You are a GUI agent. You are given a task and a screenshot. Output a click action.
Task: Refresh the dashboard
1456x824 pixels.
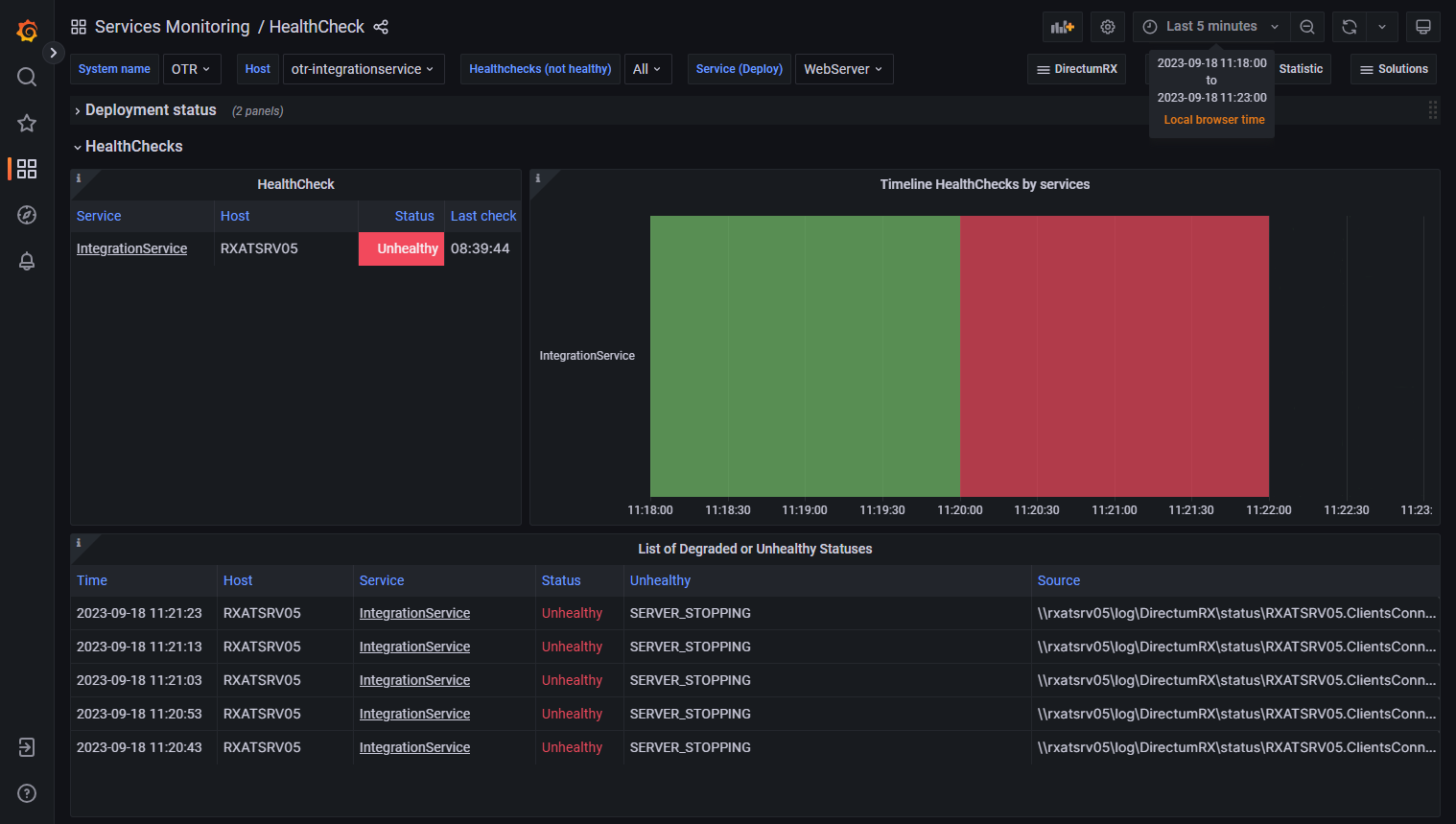point(1349,27)
